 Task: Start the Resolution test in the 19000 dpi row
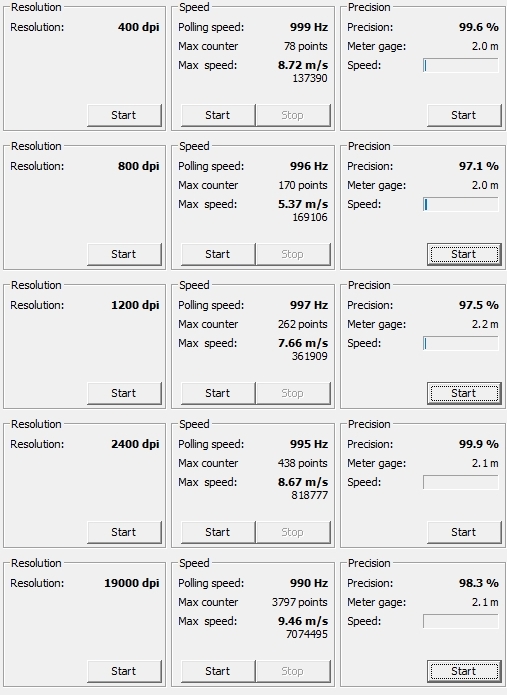pos(125,671)
